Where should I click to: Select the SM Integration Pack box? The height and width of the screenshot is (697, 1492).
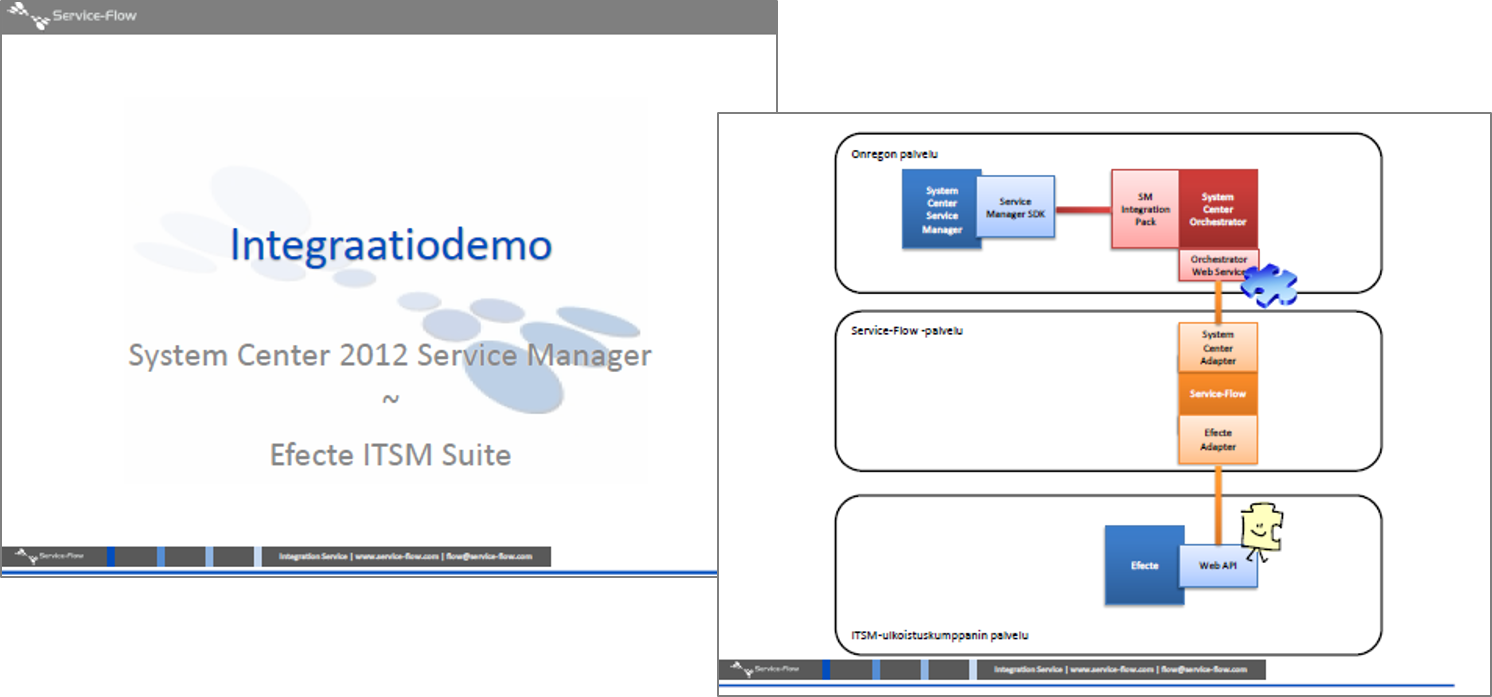coord(1145,209)
